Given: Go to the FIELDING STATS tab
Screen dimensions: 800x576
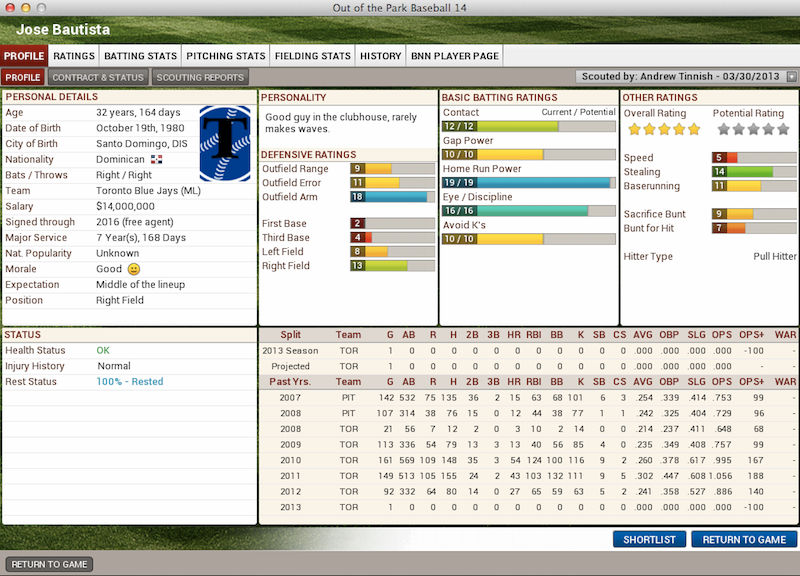Looking at the screenshot, I should coord(313,56).
